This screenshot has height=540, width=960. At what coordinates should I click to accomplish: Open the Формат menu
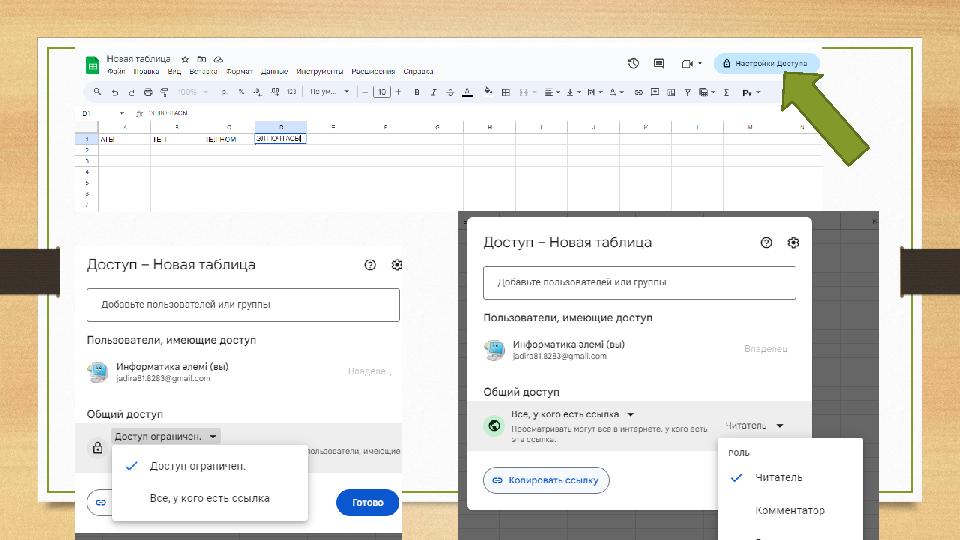pos(239,72)
